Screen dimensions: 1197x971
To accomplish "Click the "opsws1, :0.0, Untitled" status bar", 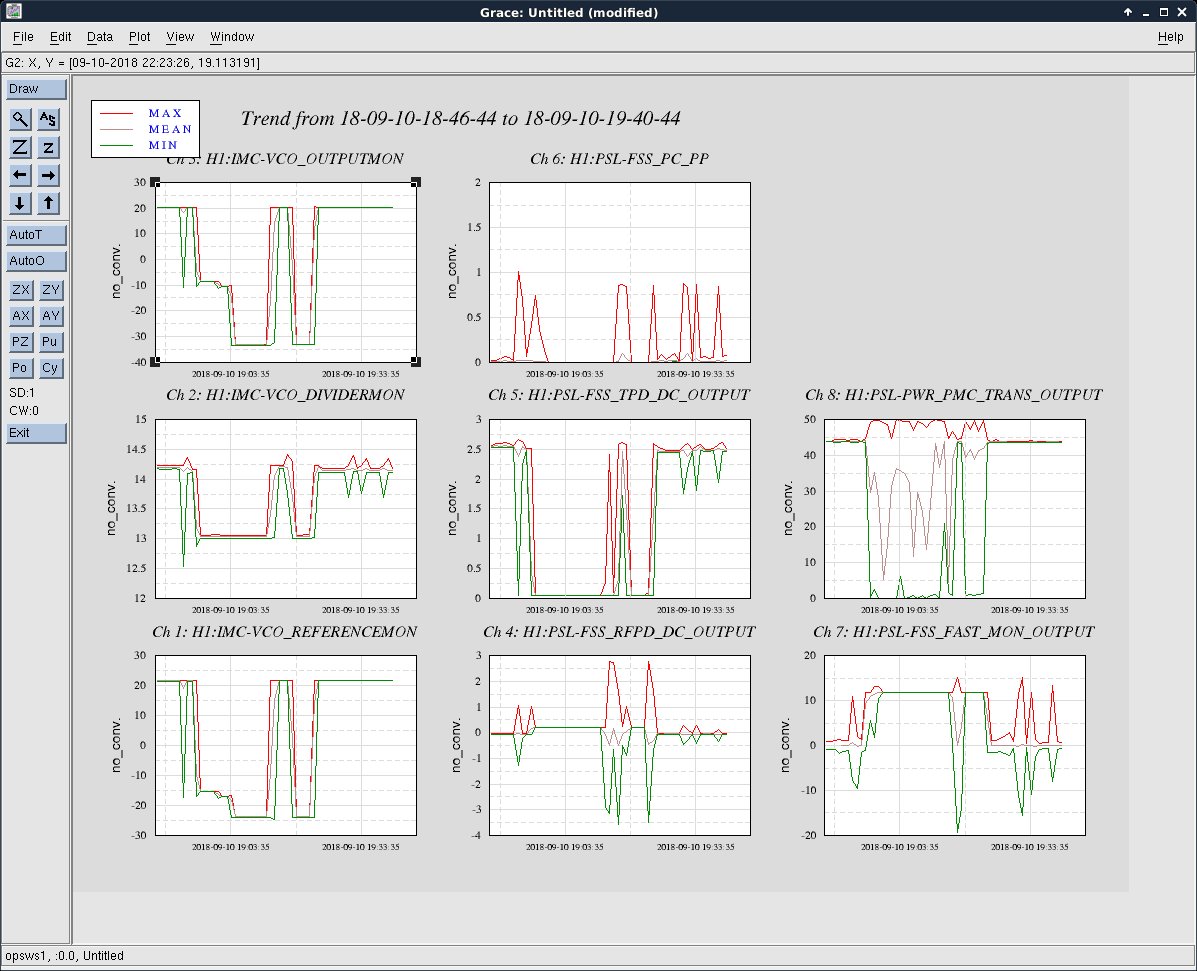I will 598,955.
